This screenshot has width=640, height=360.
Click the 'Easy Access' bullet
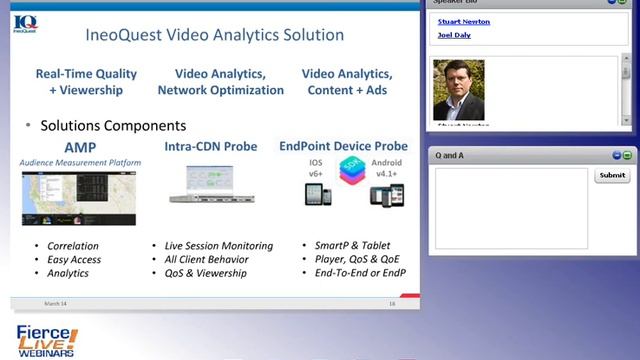coord(74,260)
